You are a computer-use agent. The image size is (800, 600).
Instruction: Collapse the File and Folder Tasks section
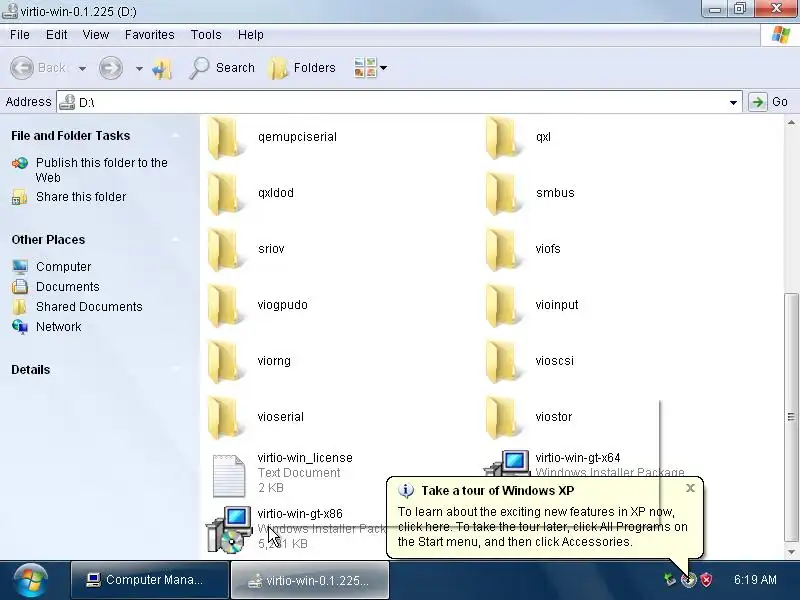coord(176,136)
